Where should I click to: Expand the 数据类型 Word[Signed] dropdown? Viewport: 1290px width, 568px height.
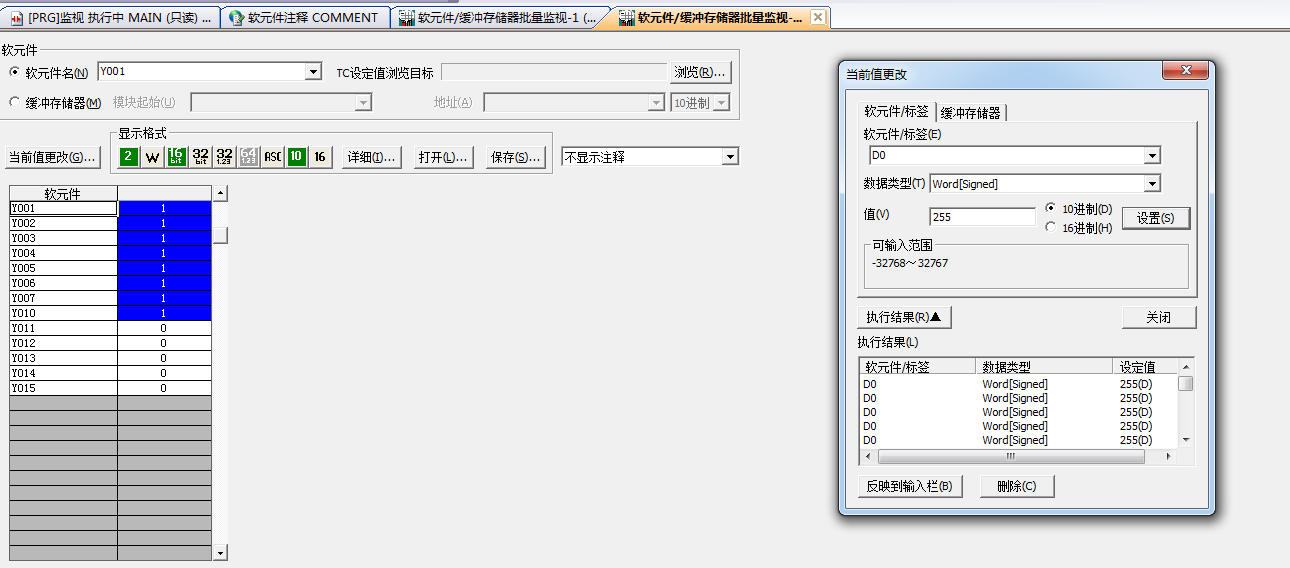[1152, 184]
